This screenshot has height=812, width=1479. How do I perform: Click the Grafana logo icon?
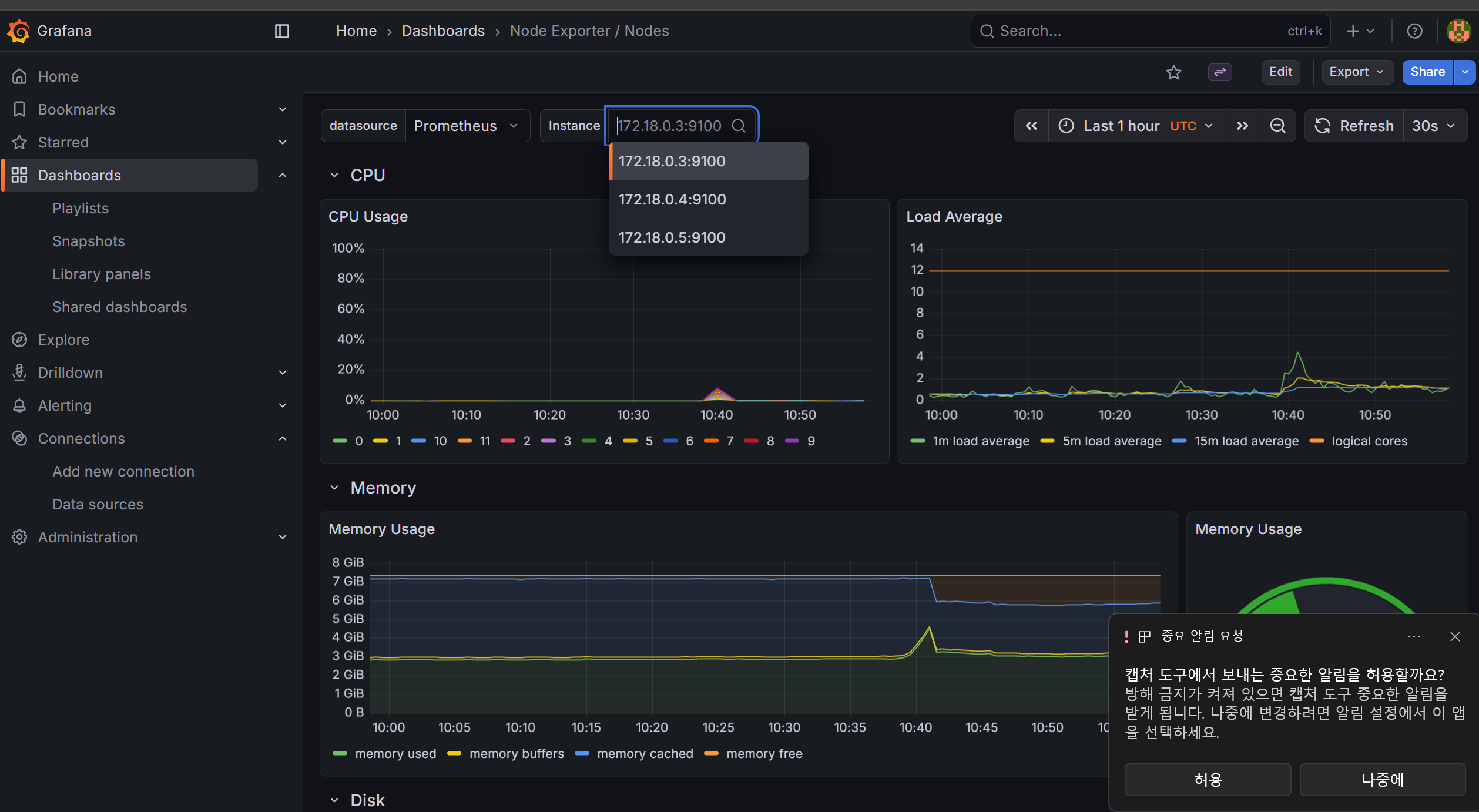tap(19, 31)
